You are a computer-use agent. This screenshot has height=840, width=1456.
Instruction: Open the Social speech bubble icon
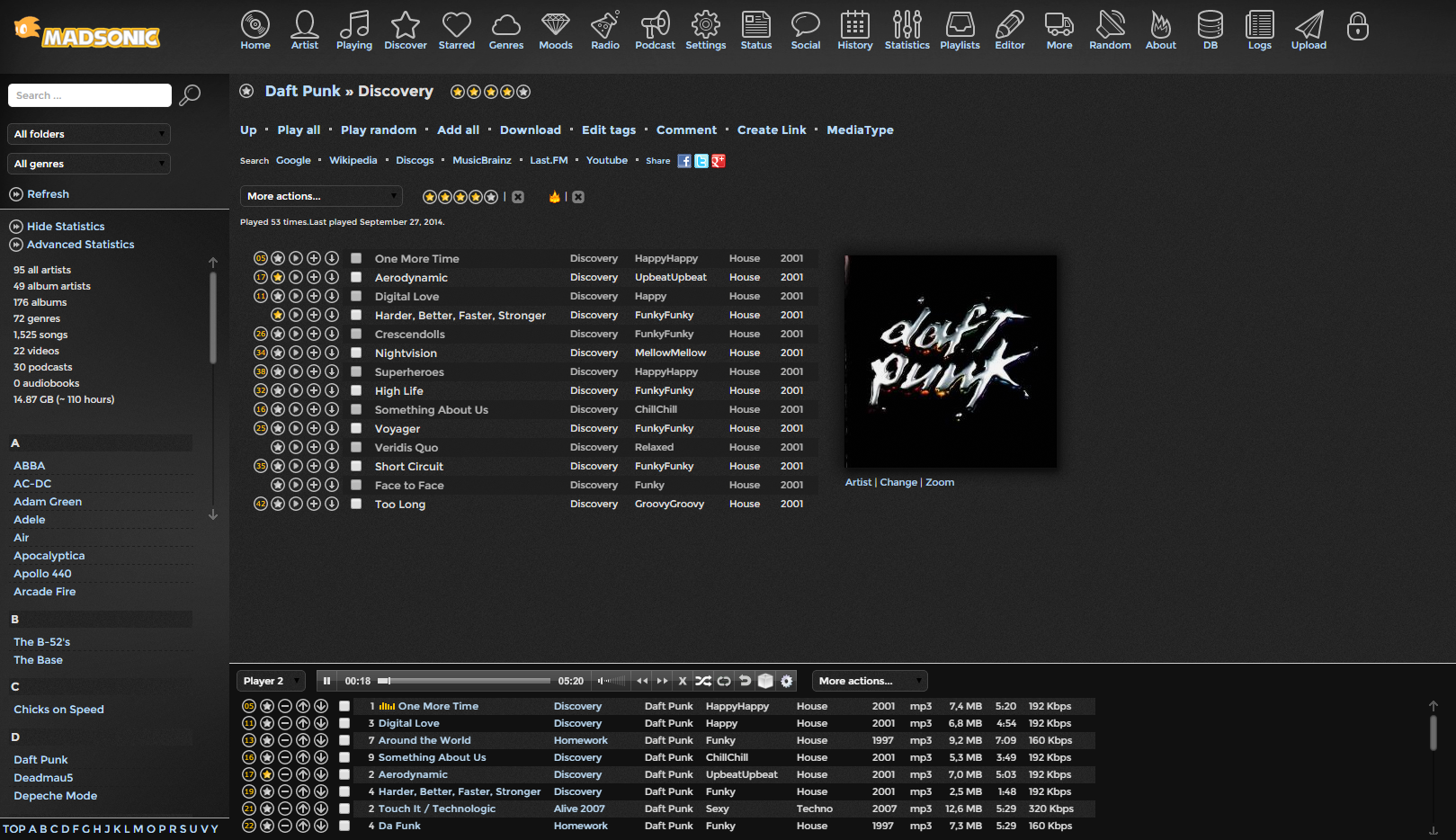click(806, 24)
